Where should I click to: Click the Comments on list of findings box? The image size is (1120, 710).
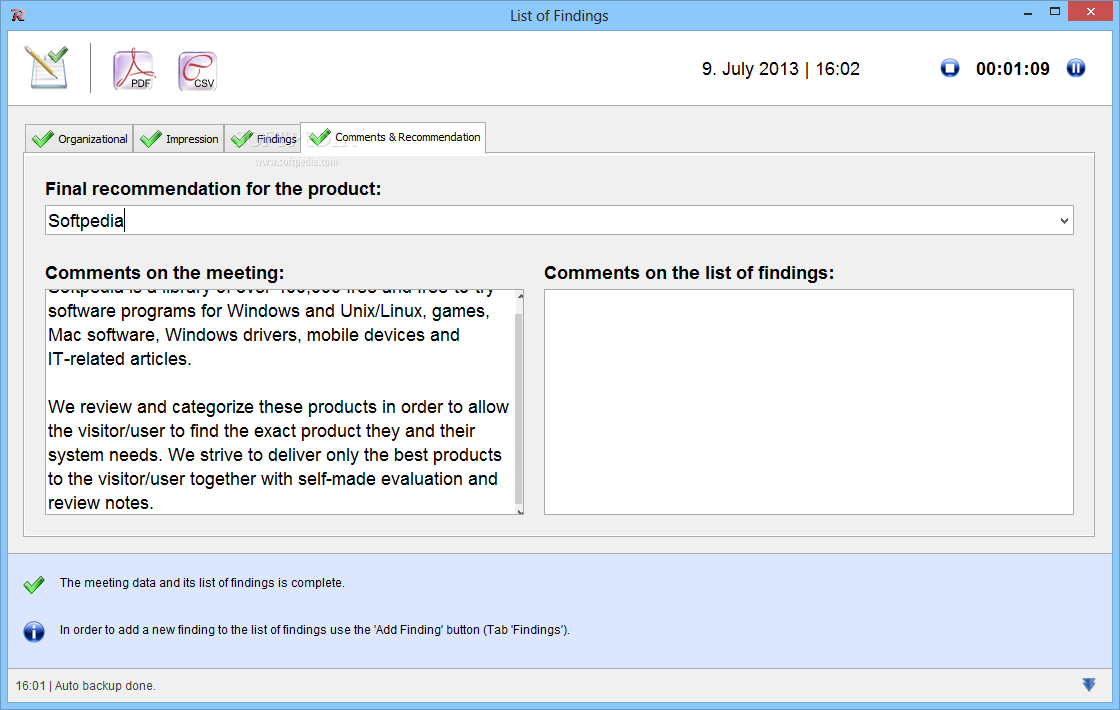tap(809, 401)
